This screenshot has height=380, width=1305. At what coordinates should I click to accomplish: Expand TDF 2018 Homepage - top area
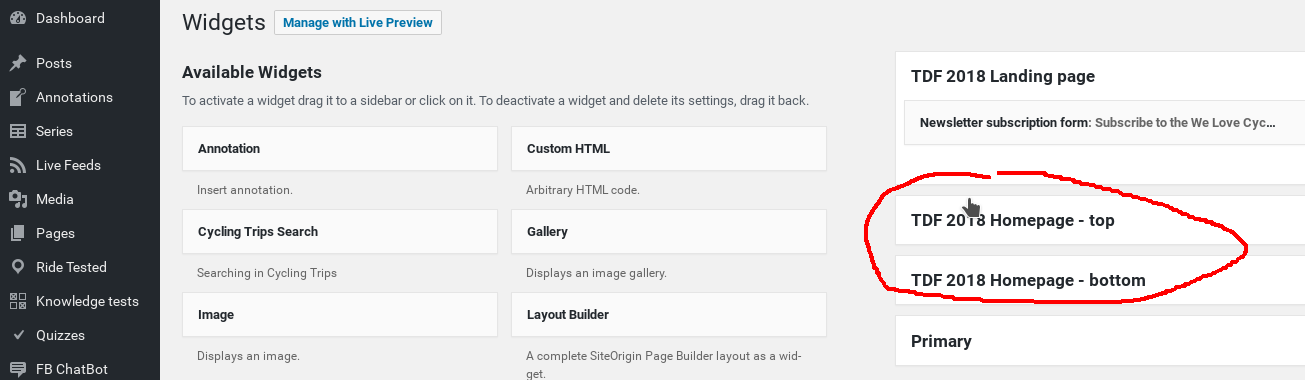click(1100, 220)
